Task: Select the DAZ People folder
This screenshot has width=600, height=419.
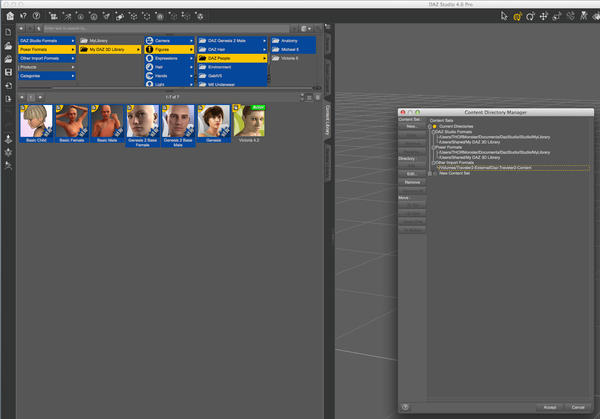Action: tap(232, 58)
